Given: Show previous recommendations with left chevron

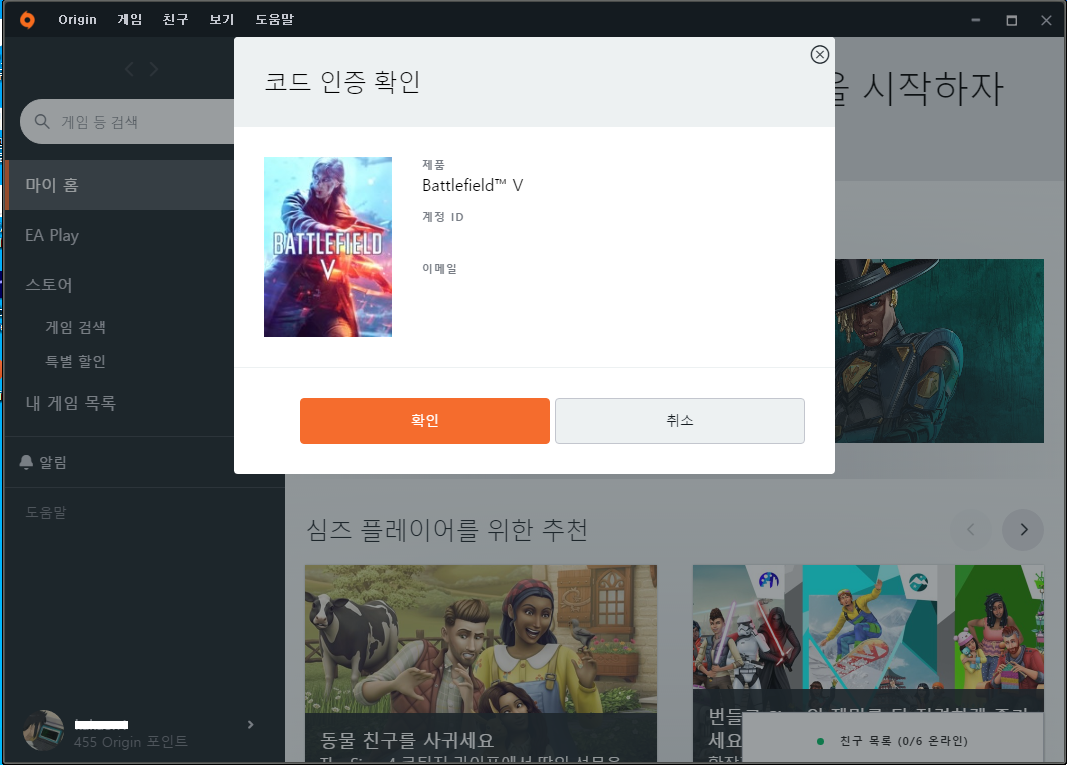Looking at the screenshot, I should pos(971,530).
